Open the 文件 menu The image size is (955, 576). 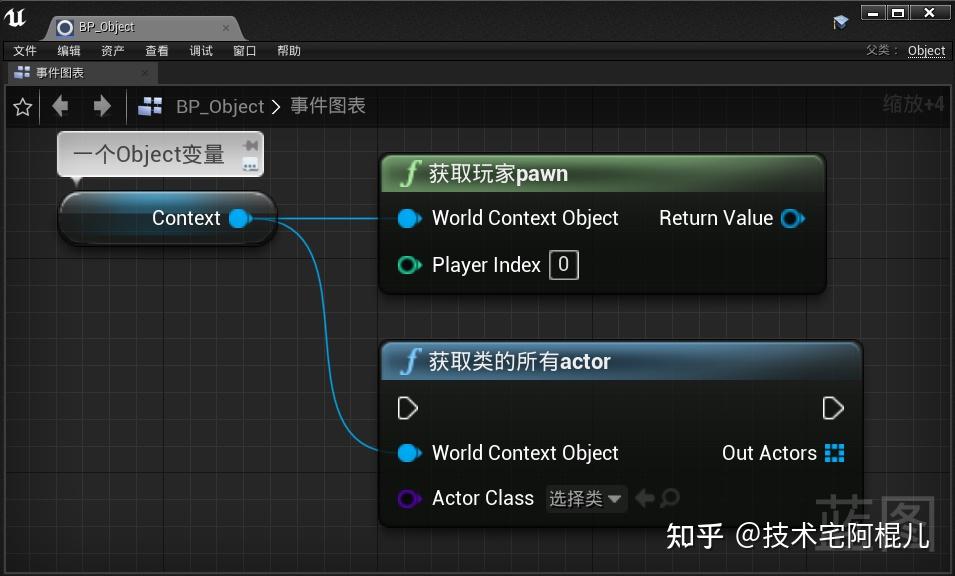(25, 50)
